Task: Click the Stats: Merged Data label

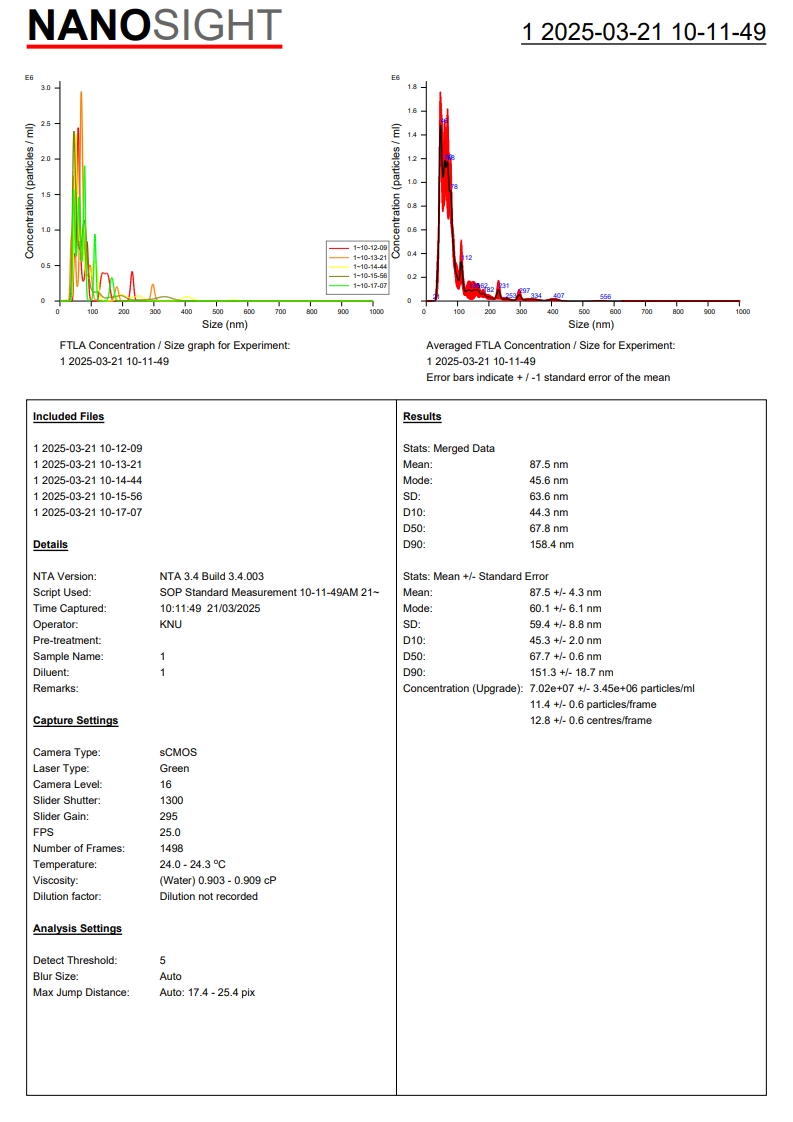Action: [449, 449]
